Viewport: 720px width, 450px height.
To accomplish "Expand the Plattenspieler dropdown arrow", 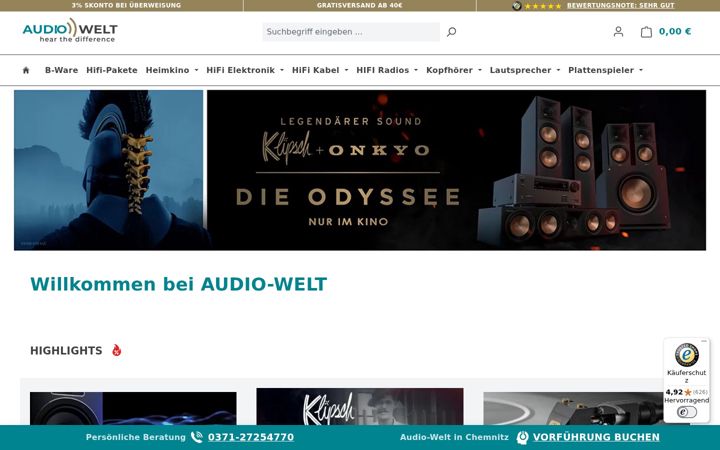I will [x=641, y=70].
